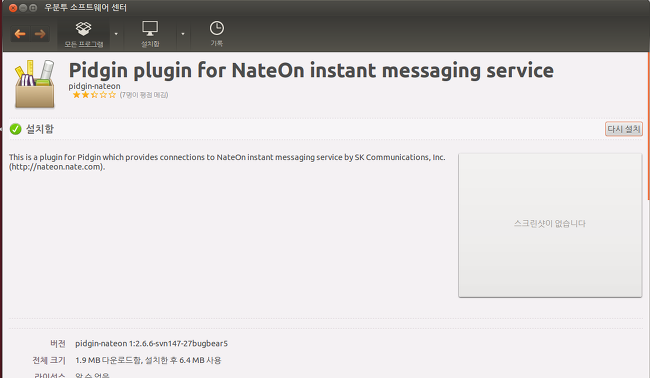
Task: Click total size text 1.9 MB download
Action: coord(148,360)
